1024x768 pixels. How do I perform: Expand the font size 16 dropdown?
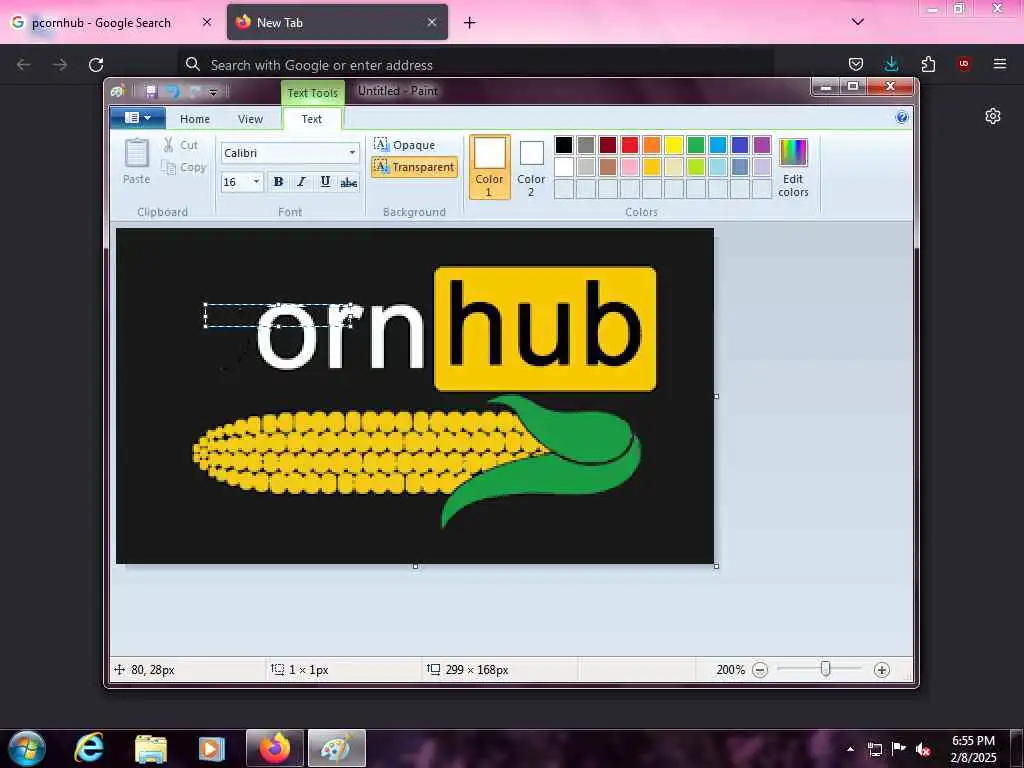[257, 182]
